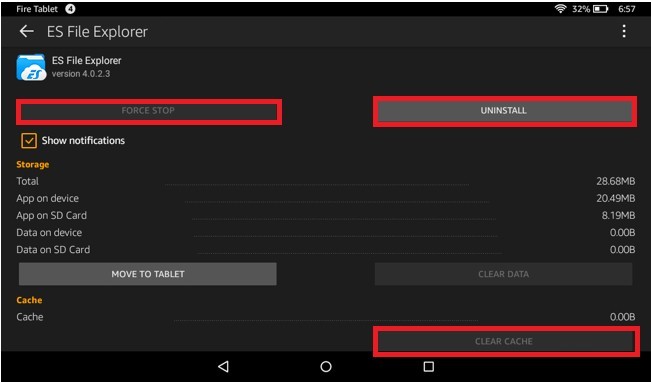Tap the 0.00B cache size value

[x=622, y=317]
